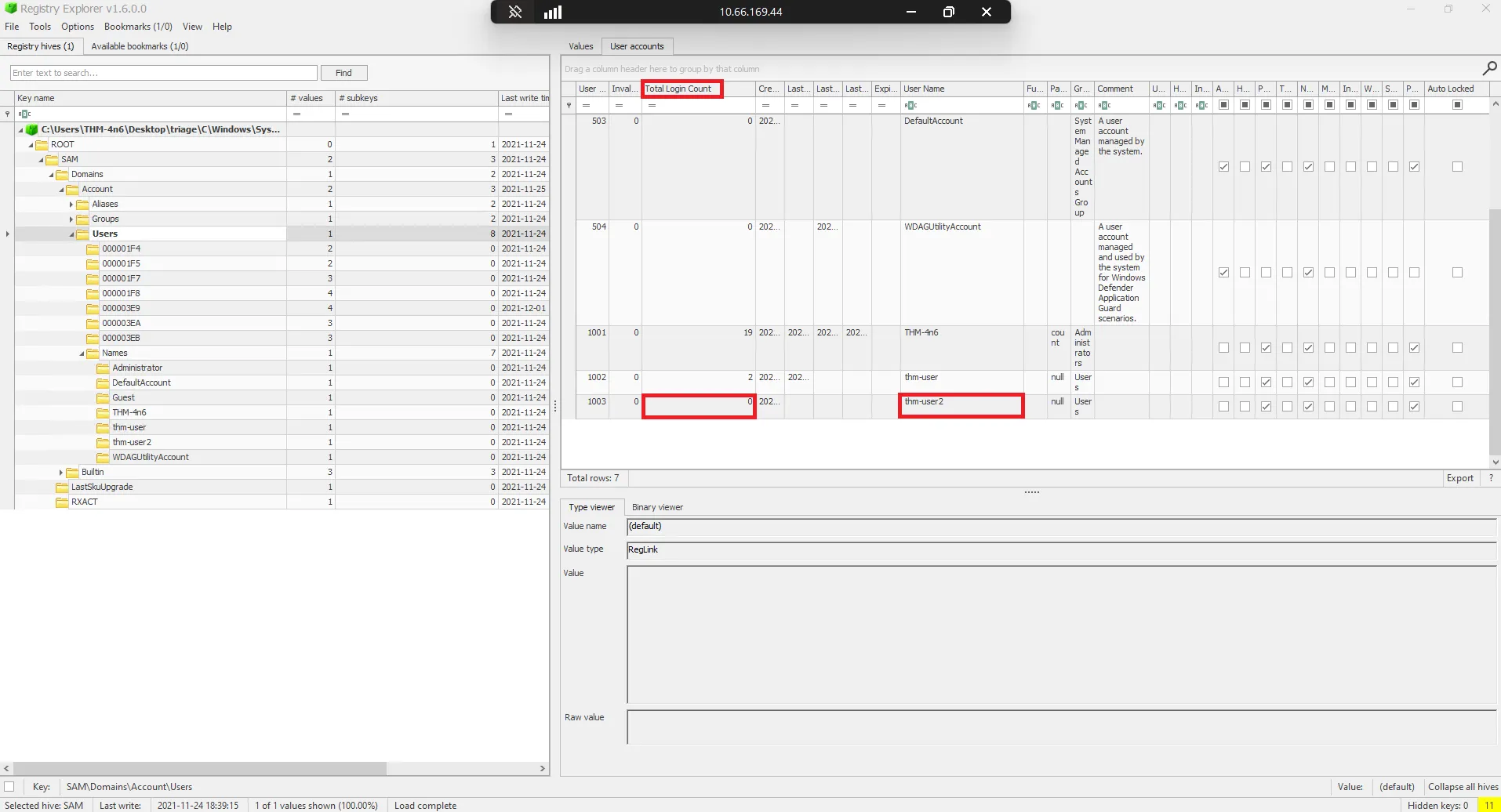Open the Tools menu
1501x812 pixels.
click(40, 27)
